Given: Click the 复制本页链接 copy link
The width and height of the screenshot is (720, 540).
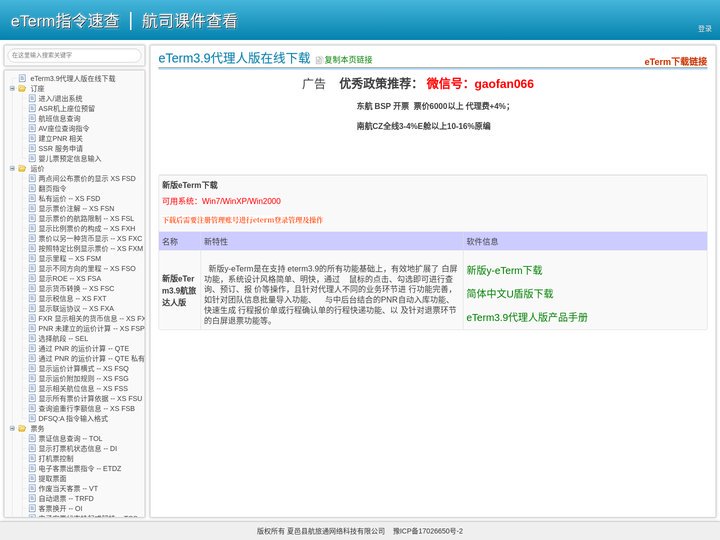Looking at the screenshot, I should (348, 60).
